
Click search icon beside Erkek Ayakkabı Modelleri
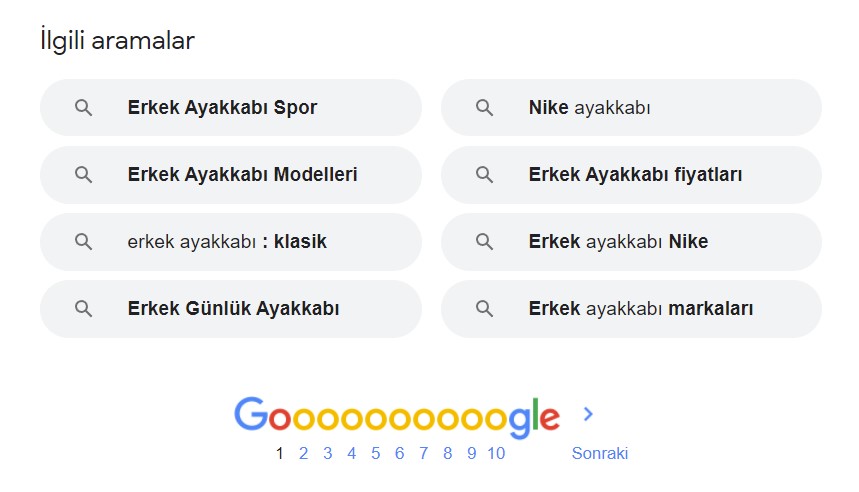pyautogui.click(x=84, y=175)
